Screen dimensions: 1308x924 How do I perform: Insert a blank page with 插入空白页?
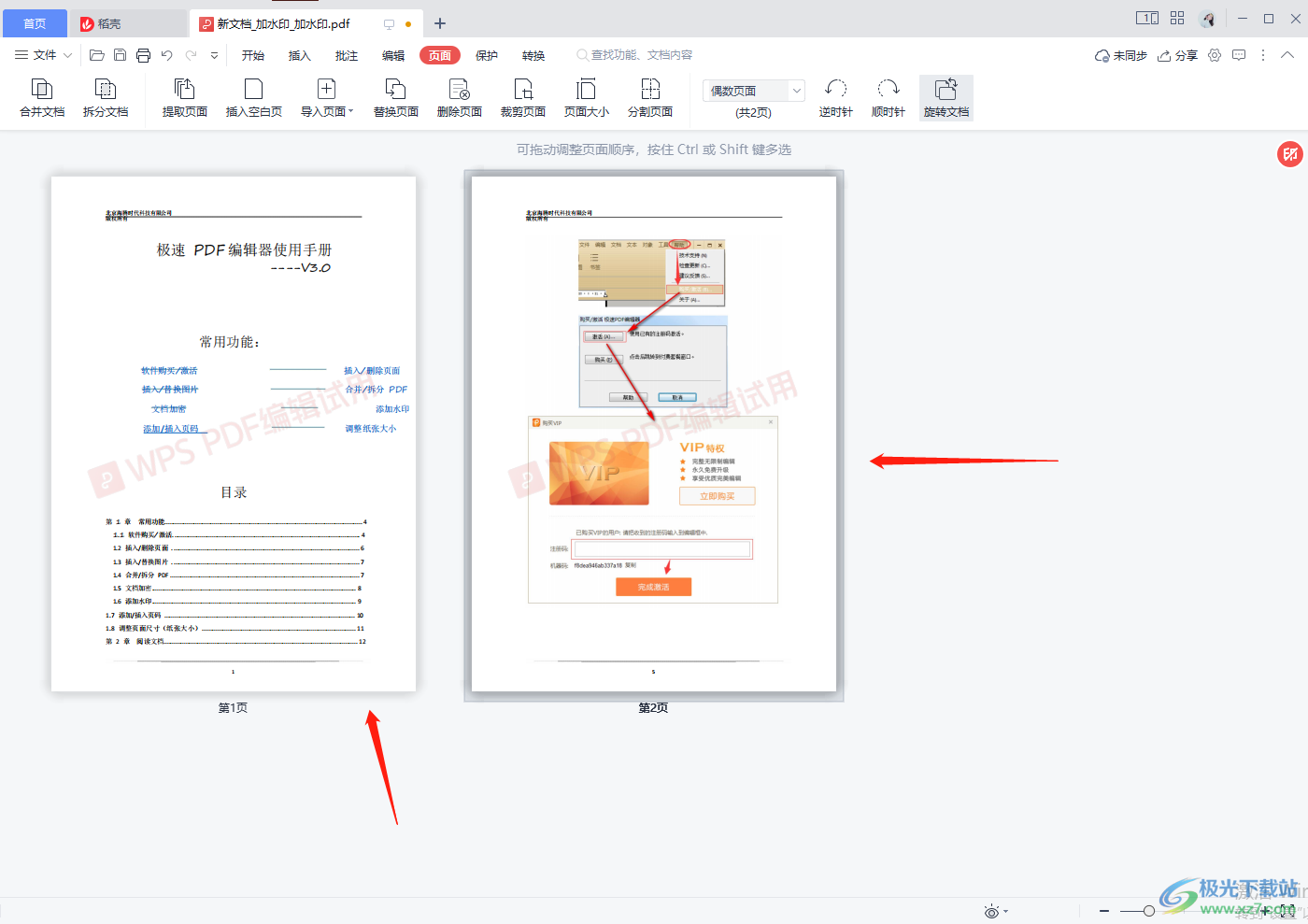point(253,98)
